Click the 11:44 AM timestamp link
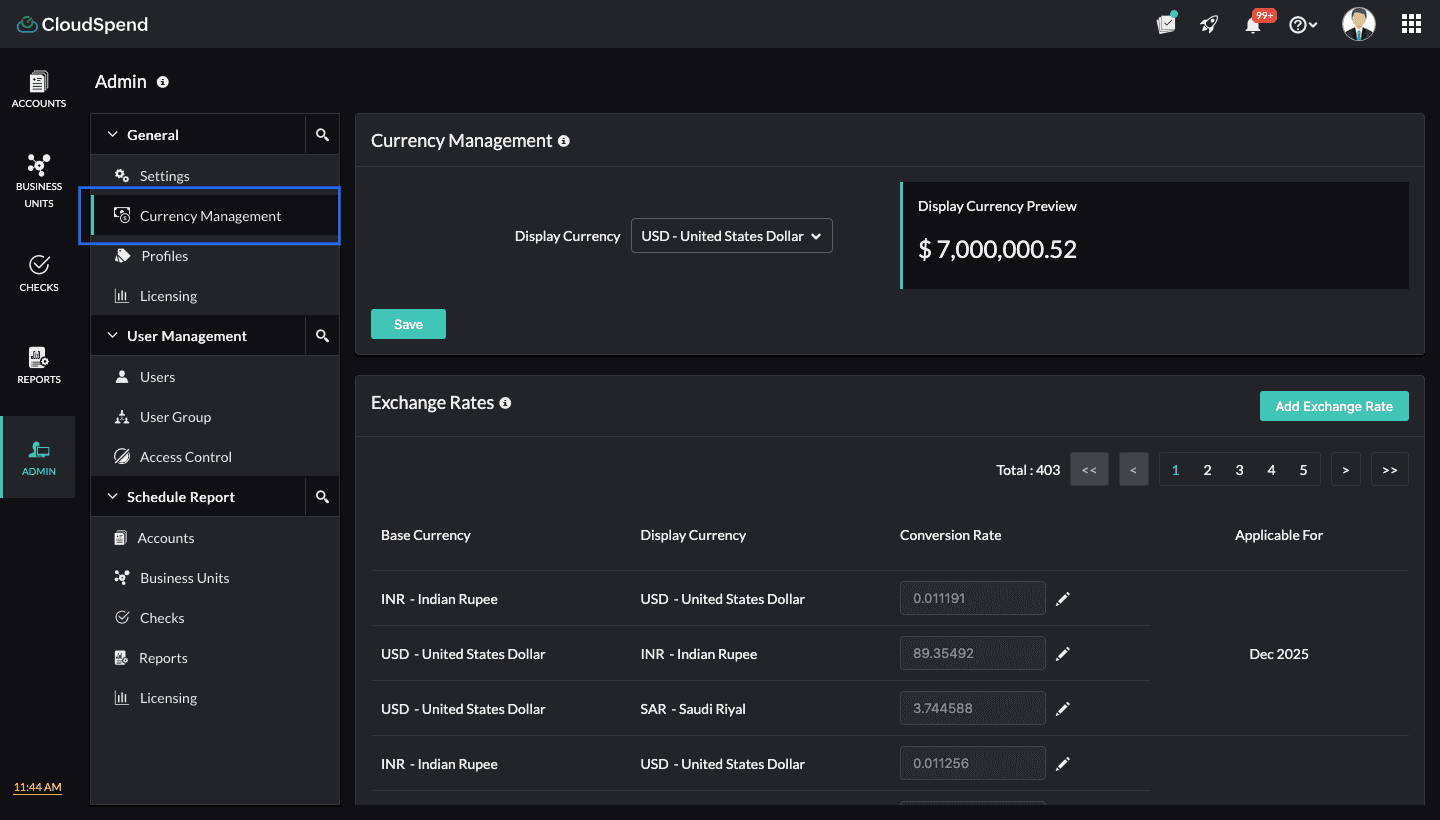This screenshot has height=820, width=1440. tap(37, 787)
